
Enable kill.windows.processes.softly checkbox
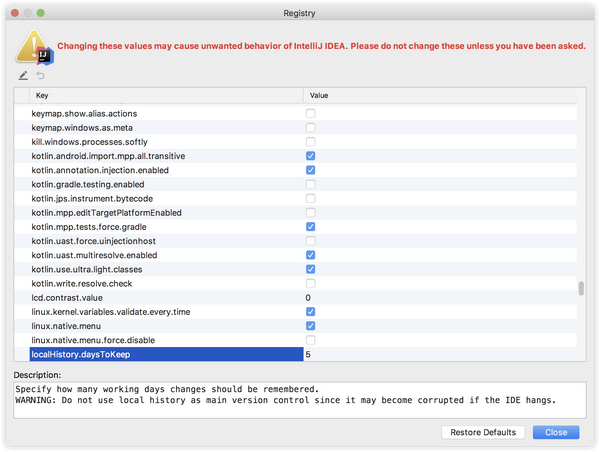click(x=310, y=142)
